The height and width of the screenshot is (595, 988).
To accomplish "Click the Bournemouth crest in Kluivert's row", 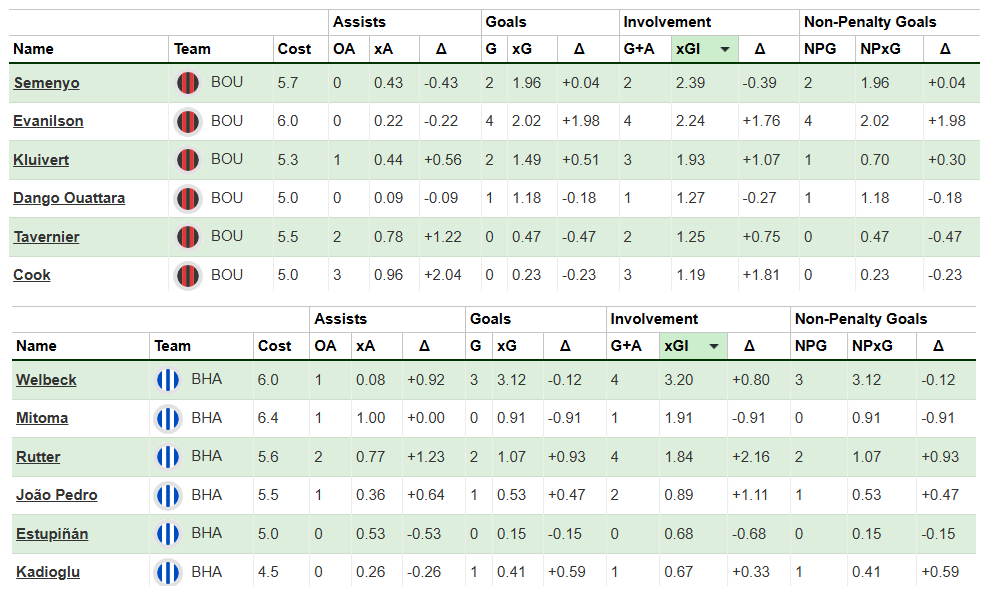I will (187, 160).
